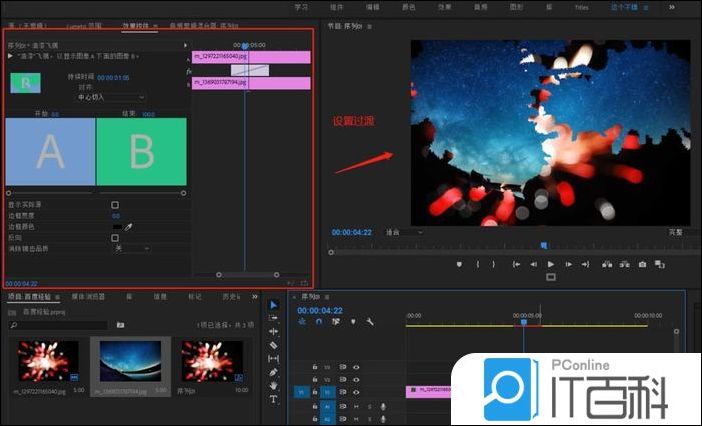The image size is (702, 426).
Task: Select the Pen tool
Action: click(x=274, y=372)
